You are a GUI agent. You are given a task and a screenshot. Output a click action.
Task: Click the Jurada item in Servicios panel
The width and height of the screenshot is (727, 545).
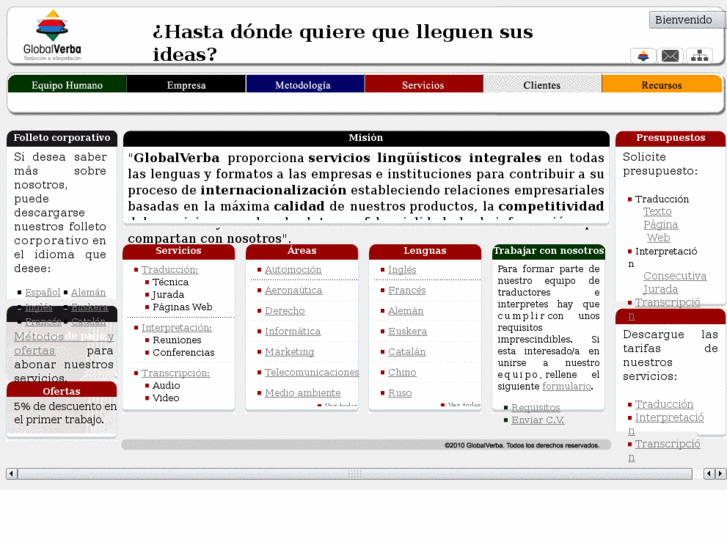click(168, 295)
